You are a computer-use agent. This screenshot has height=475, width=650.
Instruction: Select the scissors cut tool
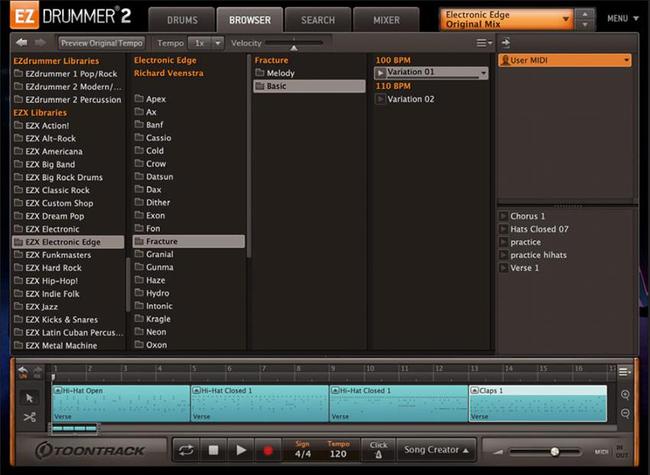click(29, 417)
